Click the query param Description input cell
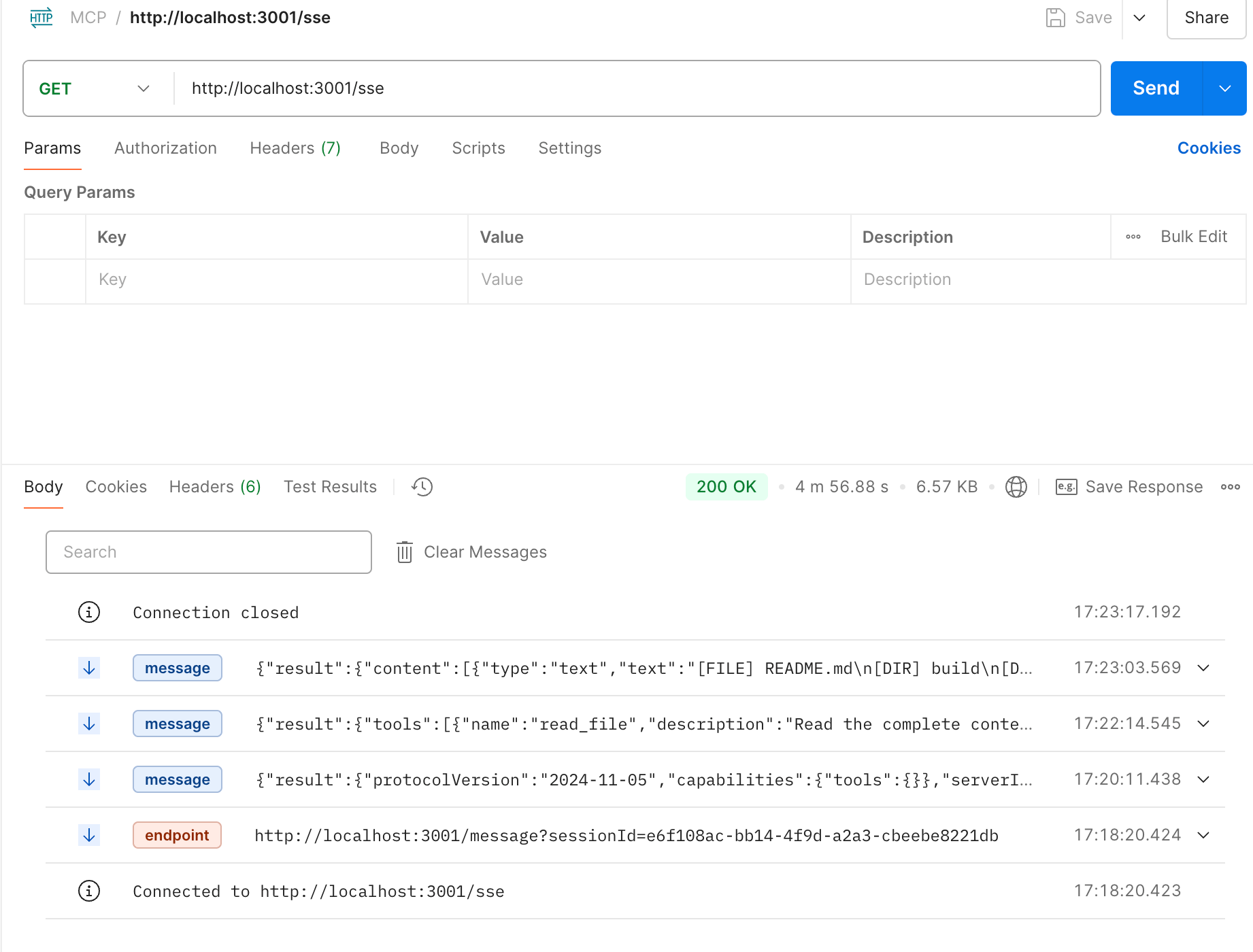Image resolution: width=1253 pixels, height=952 pixels. [1048, 280]
